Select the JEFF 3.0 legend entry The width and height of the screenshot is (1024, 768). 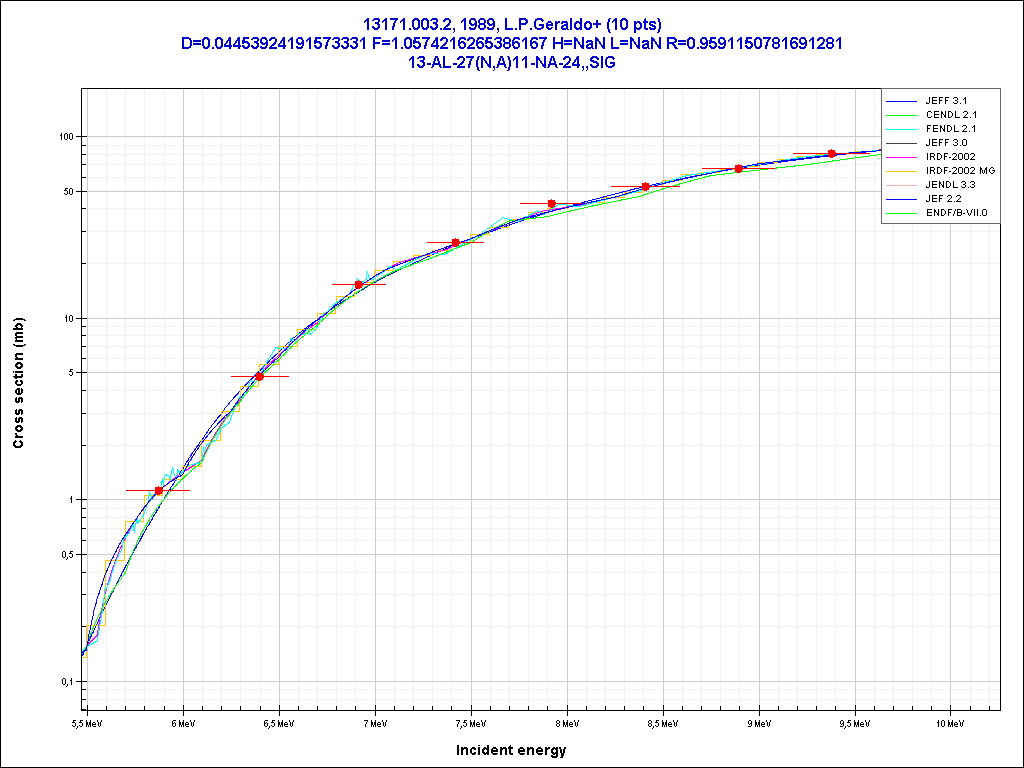946,143
